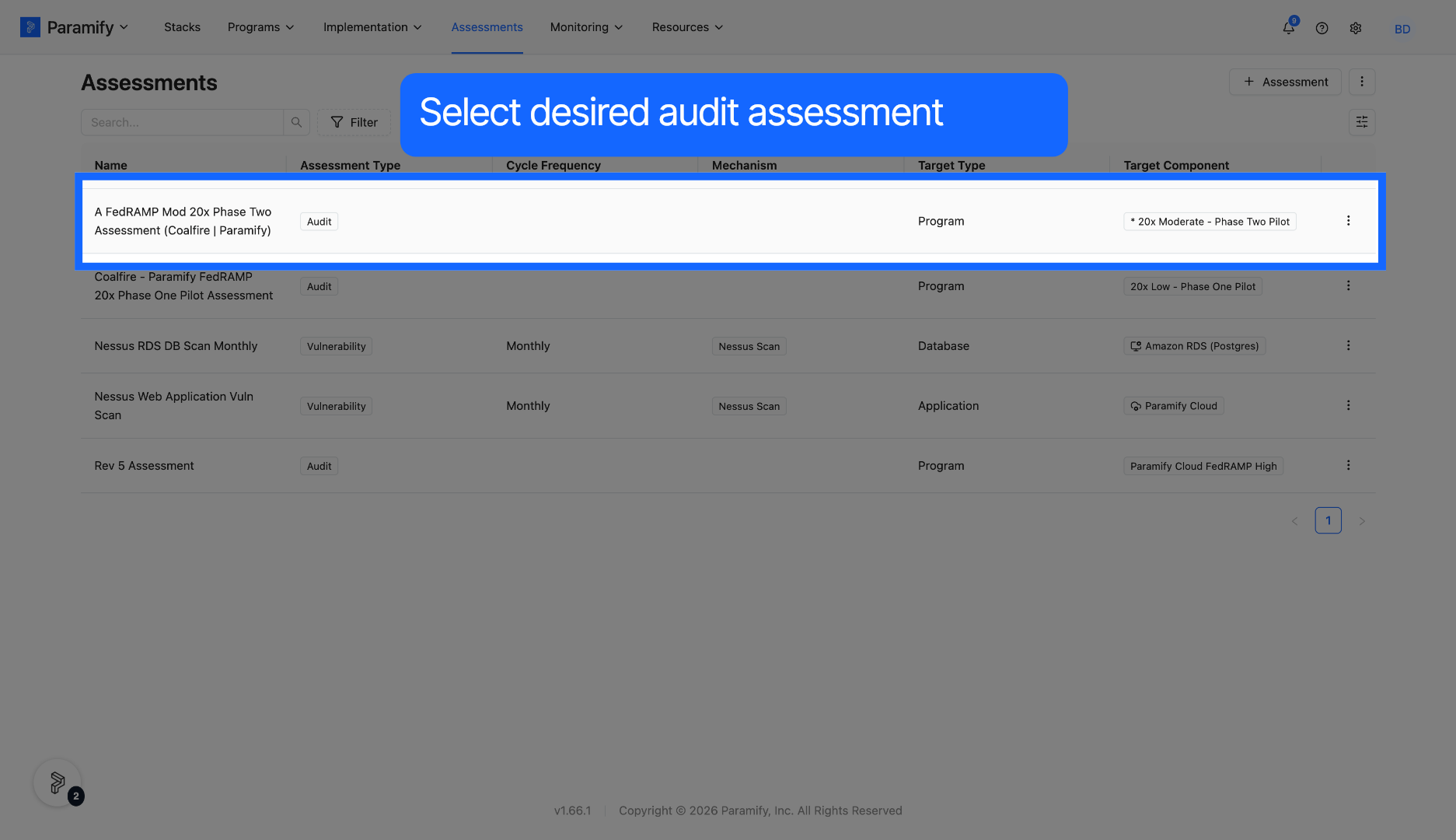Open the Paramify assistant floating icon
Image resolution: width=1456 pixels, height=840 pixels.
(x=58, y=782)
